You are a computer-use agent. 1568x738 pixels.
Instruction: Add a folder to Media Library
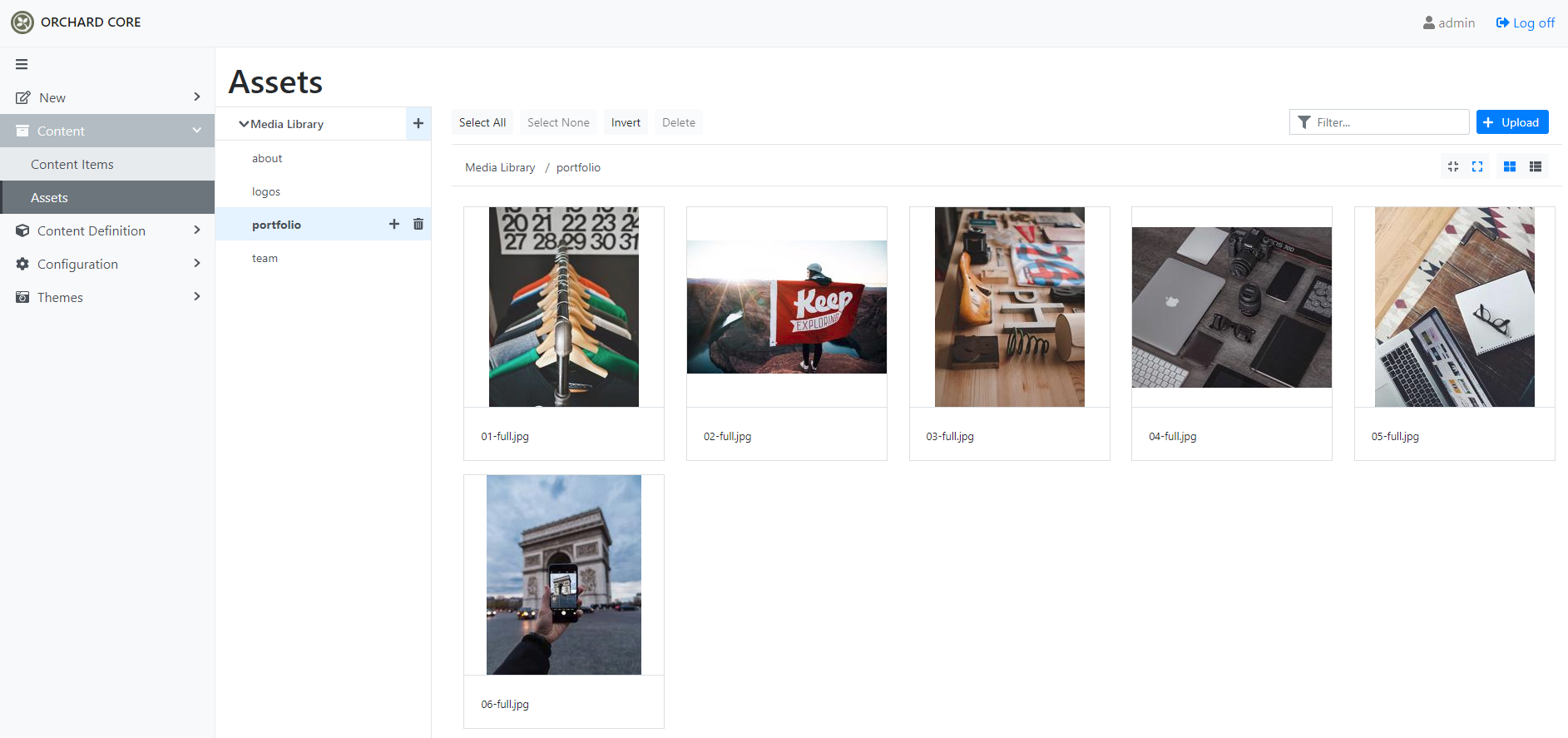click(418, 123)
